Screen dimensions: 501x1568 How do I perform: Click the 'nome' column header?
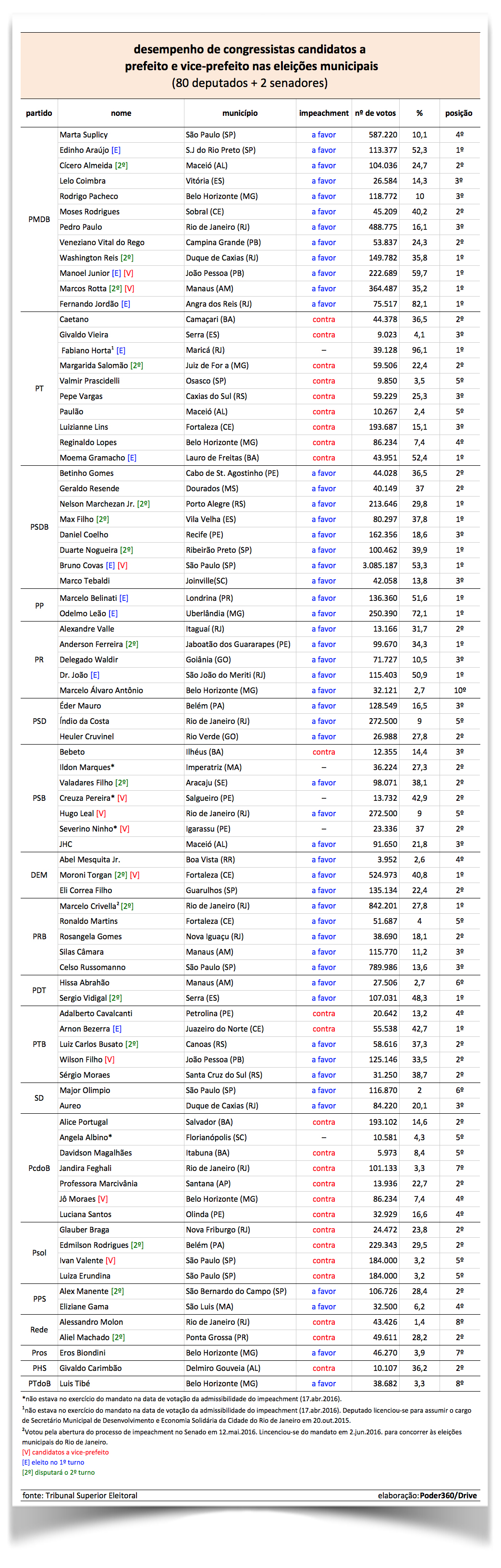pyautogui.click(x=121, y=113)
